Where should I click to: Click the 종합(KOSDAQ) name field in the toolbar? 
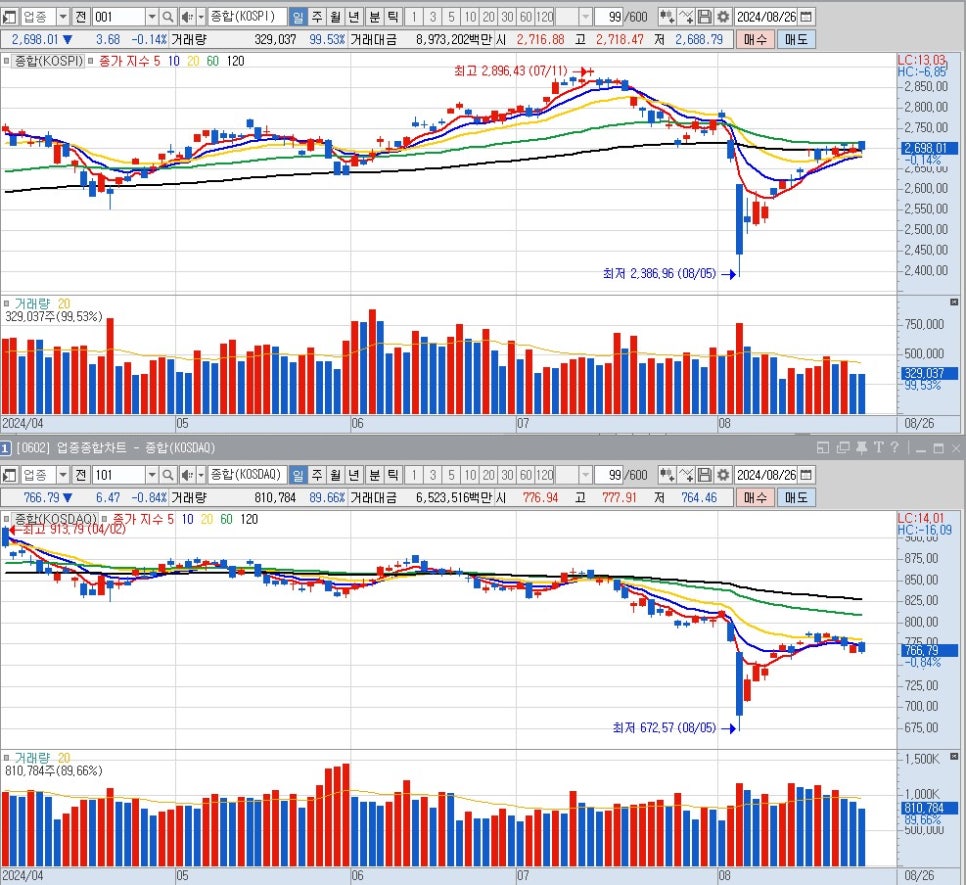click(246, 475)
